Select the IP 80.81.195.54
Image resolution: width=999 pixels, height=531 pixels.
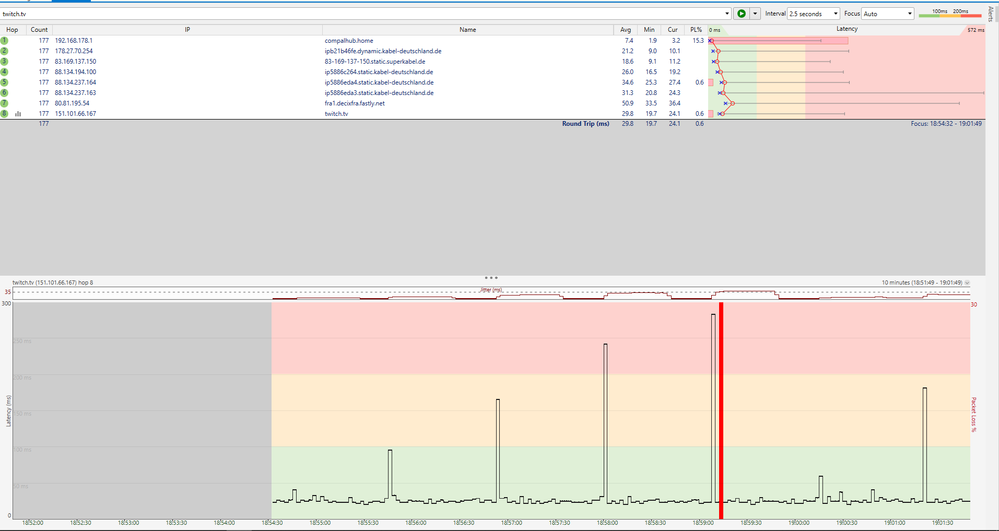coord(72,103)
